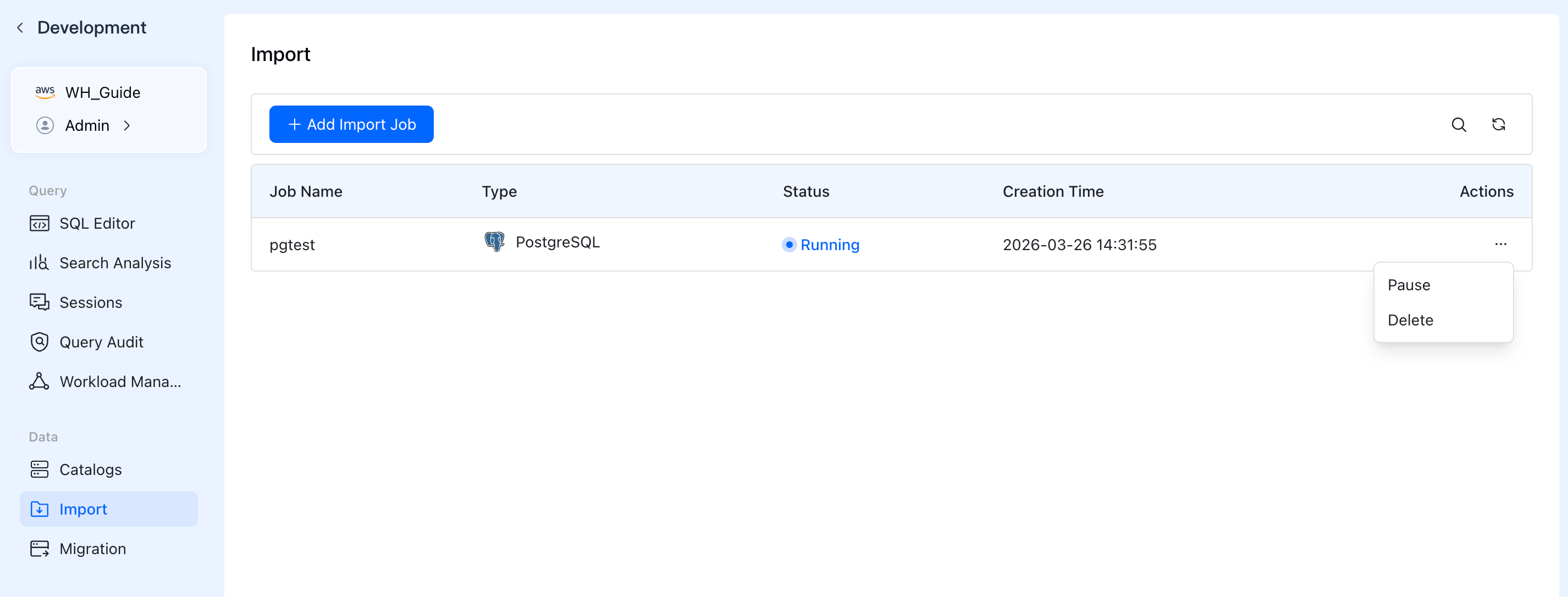Choose Delete from actions menu
Viewport: 1568px width, 597px height.
(1410, 320)
